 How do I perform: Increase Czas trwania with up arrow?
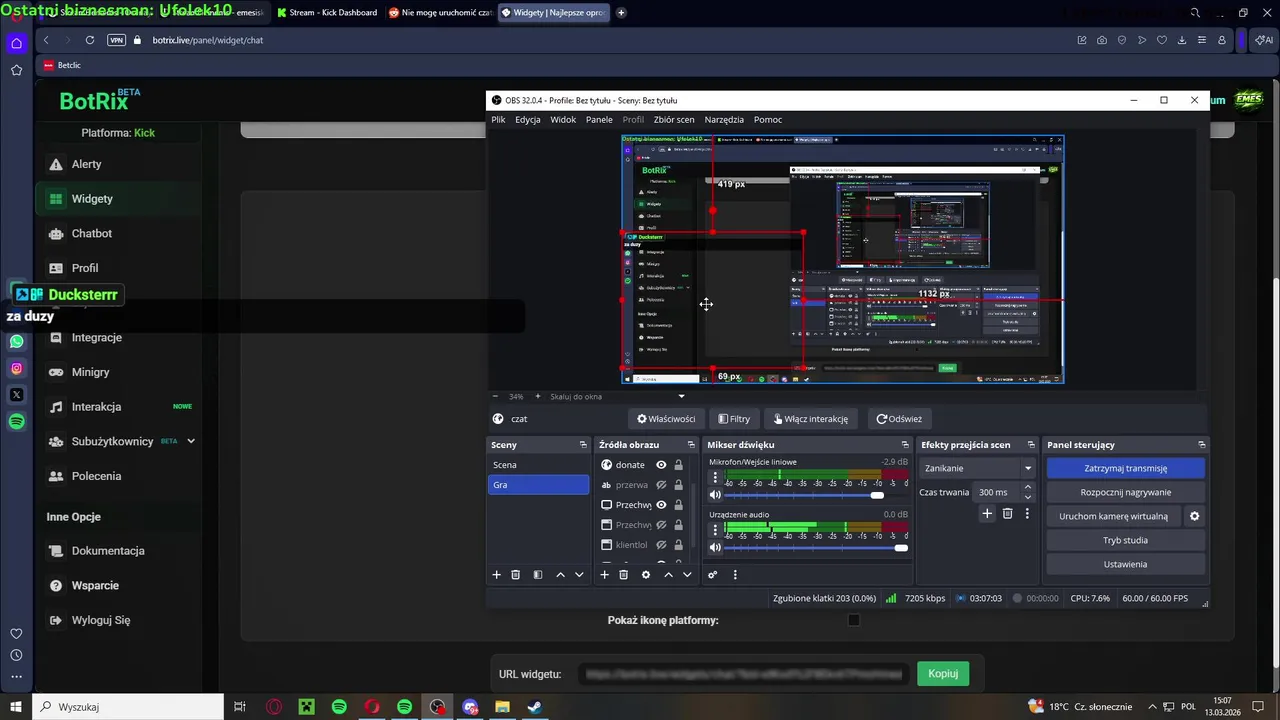tap(1027, 487)
